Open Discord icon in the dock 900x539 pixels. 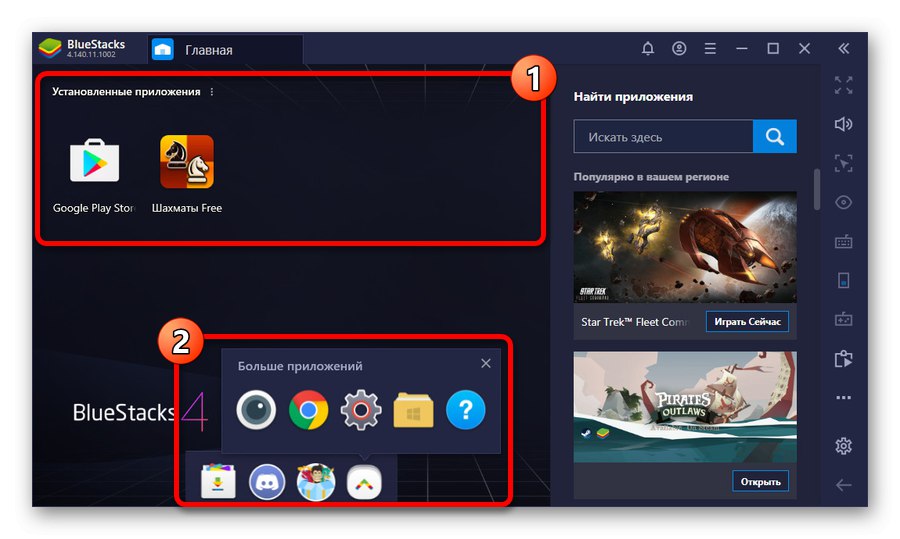pyautogui.click(x=267, y=482)
